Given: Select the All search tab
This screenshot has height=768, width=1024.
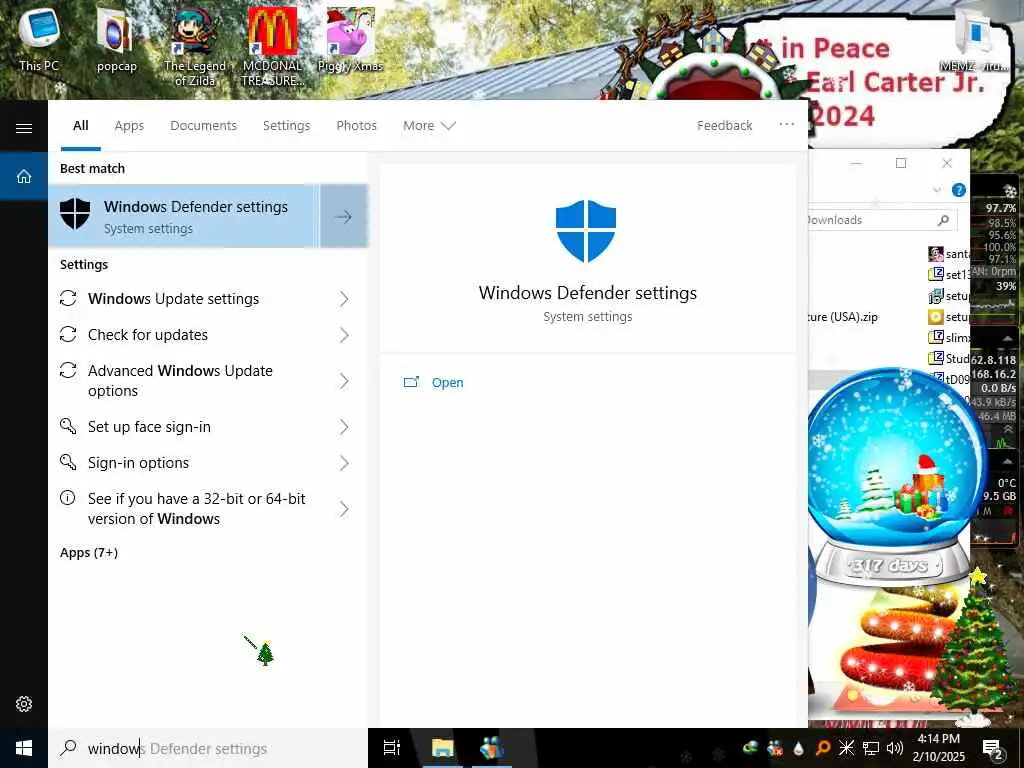Looking at the screenshot, I should 80,125.
